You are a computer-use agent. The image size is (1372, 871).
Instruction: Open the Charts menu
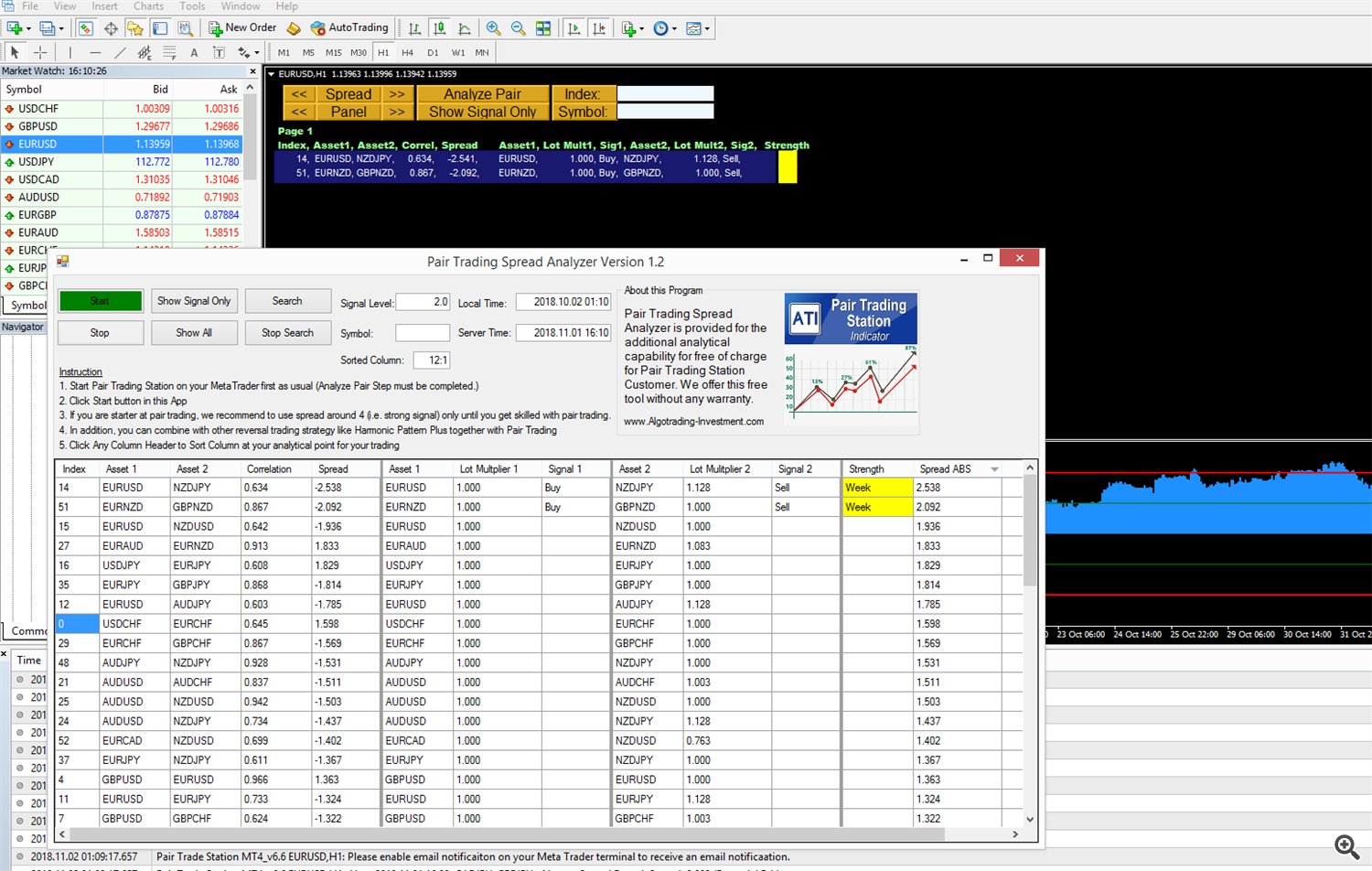click(148, 6)
